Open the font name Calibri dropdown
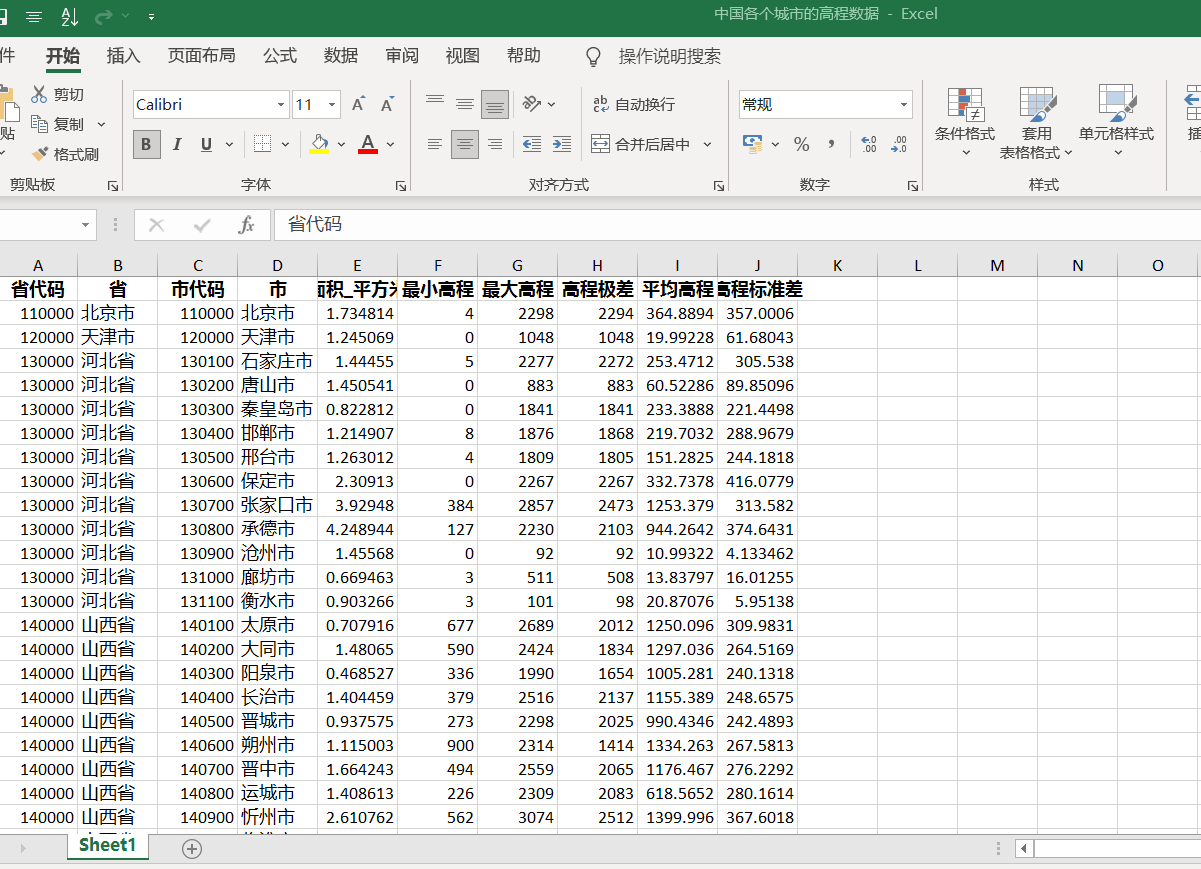This screenshot has width=1201, height=869. click(x=281, y=105)
